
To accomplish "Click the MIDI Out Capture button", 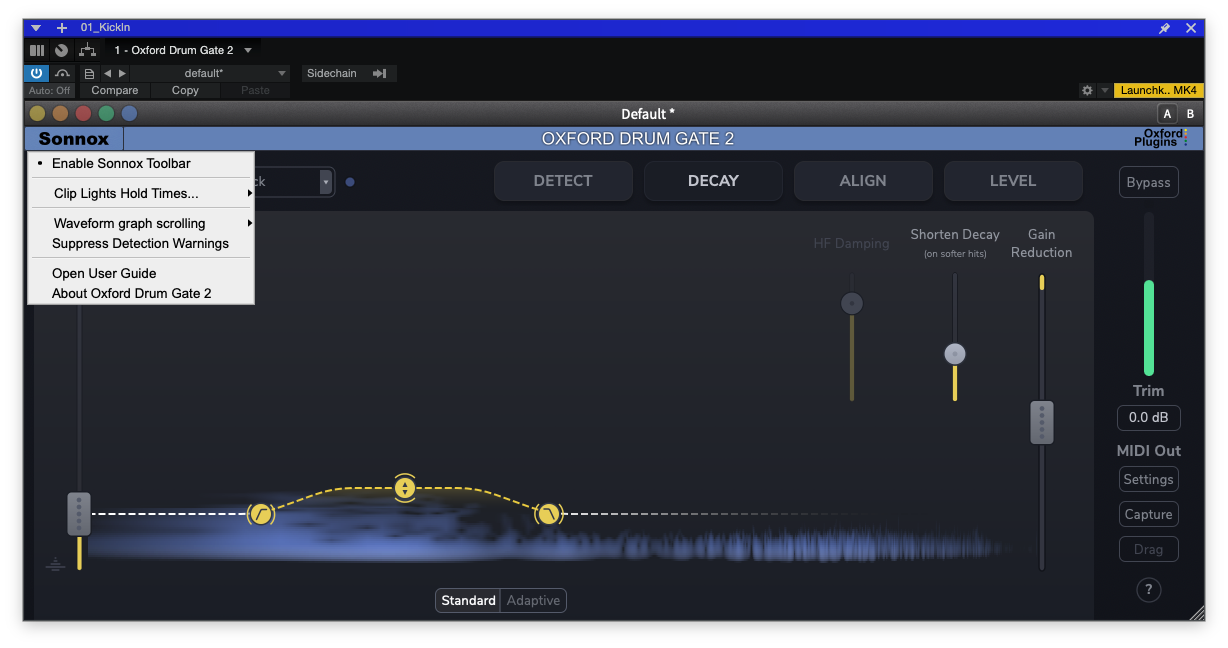I will 1148,514.
